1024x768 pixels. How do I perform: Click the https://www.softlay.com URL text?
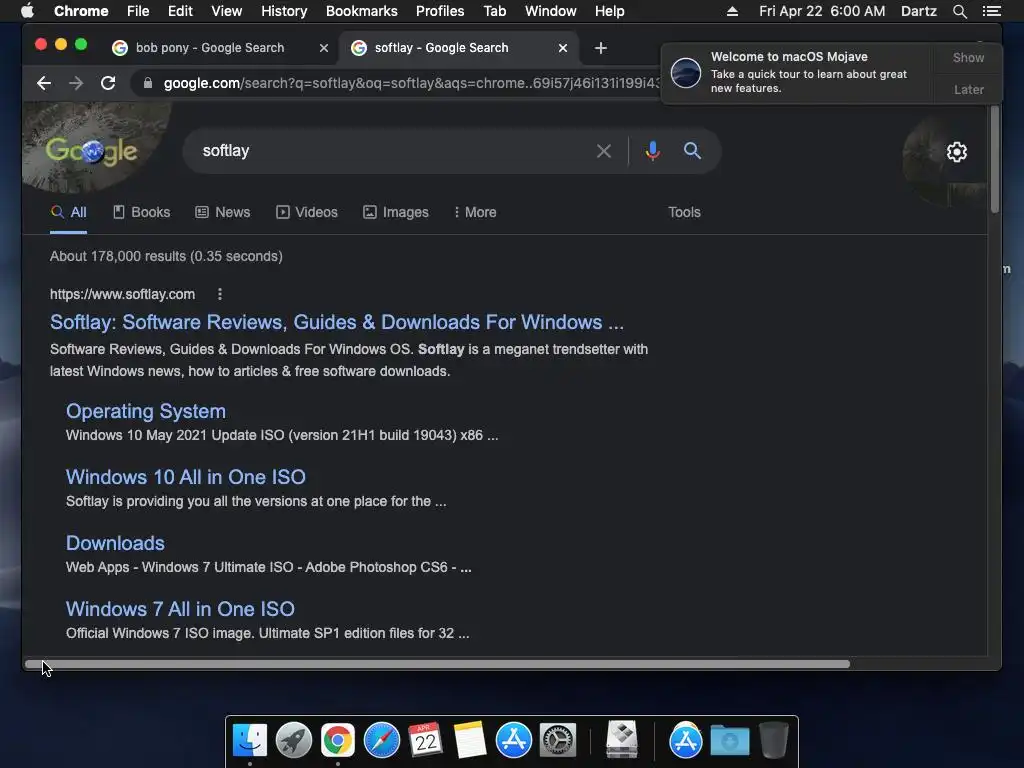(x=122, y=294)
